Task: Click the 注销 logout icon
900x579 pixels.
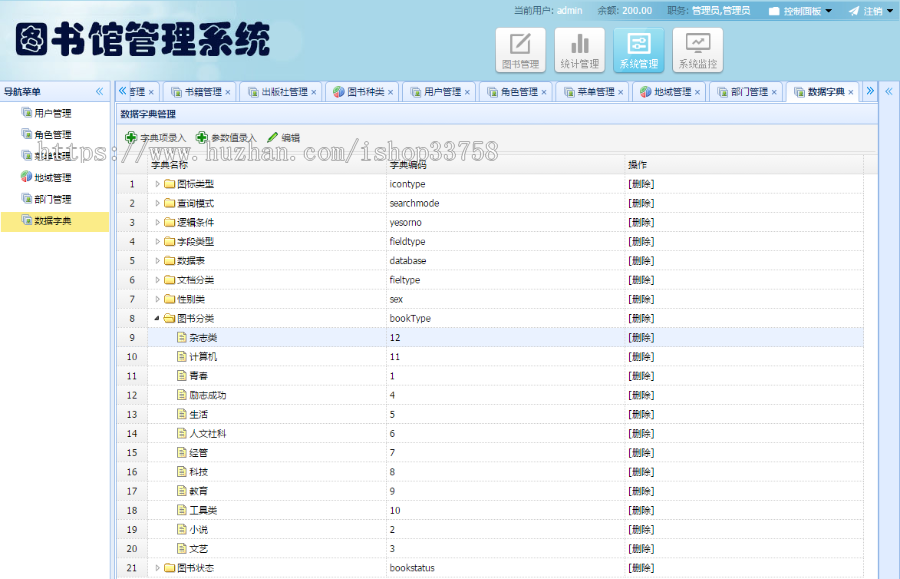Action: pos(854,10)
